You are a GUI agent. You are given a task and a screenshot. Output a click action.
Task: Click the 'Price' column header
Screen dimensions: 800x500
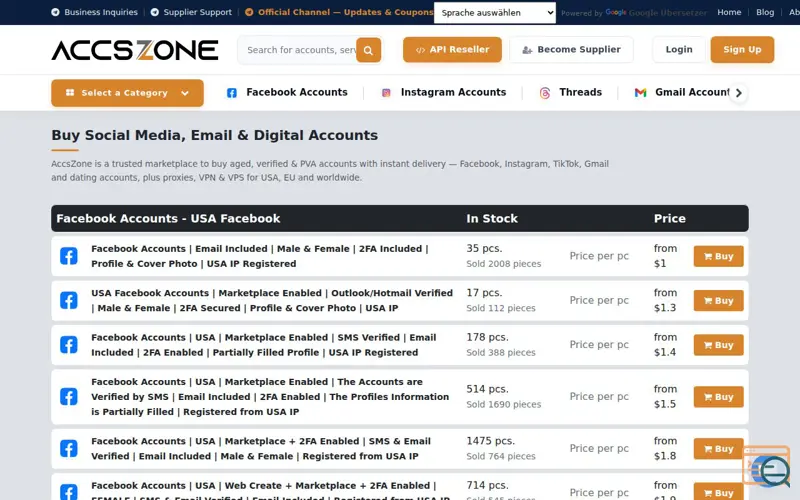click(669, 218)
